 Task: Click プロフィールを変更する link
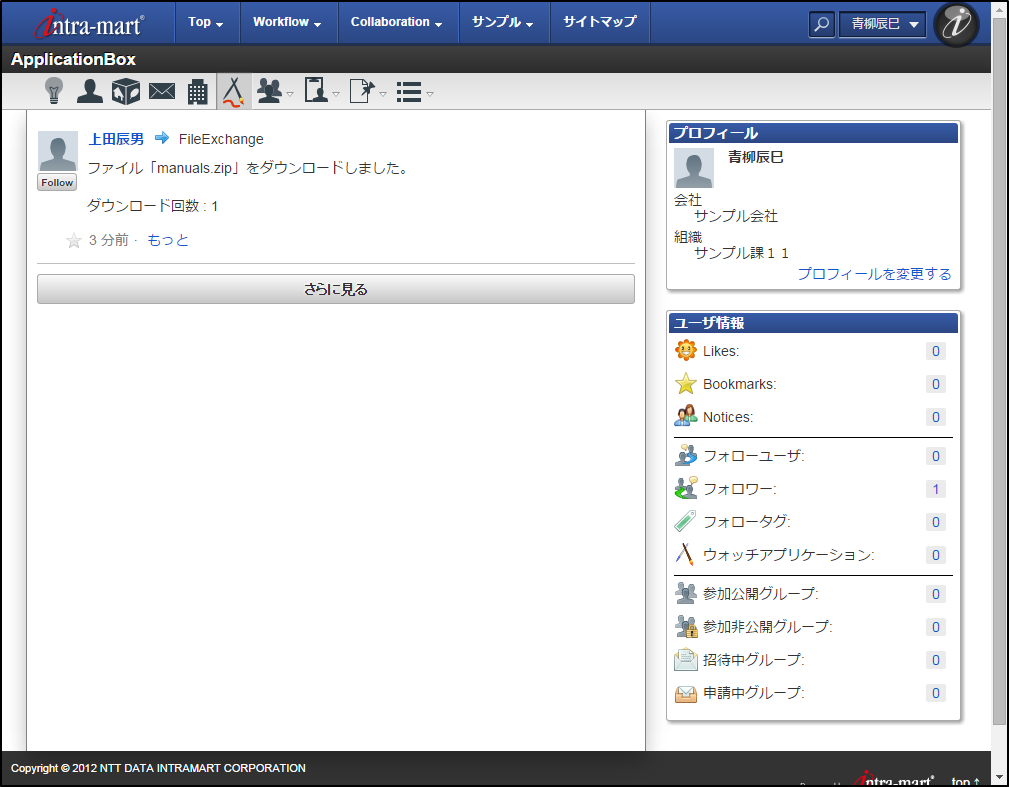point(874,274)
